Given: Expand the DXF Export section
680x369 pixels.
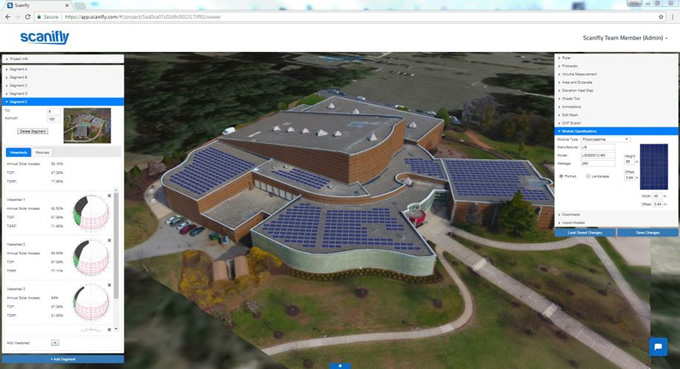Looking at the screenshot, I should pyautogui.click(x=616, y=123).
